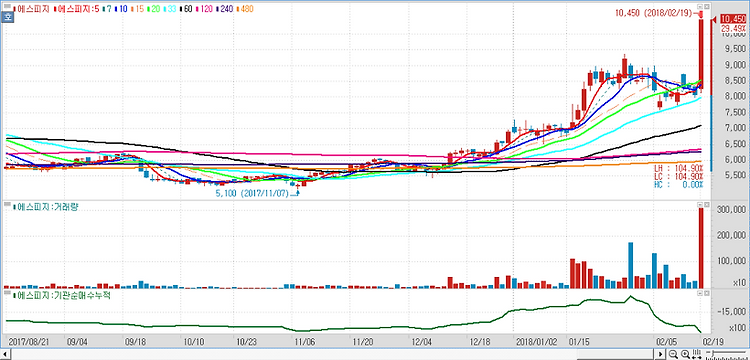Image resolution: width=750 pixels, height=360 pixels.
Task: Click the 'LH : 104.90%' stat line
Action: tap(679, 169)
